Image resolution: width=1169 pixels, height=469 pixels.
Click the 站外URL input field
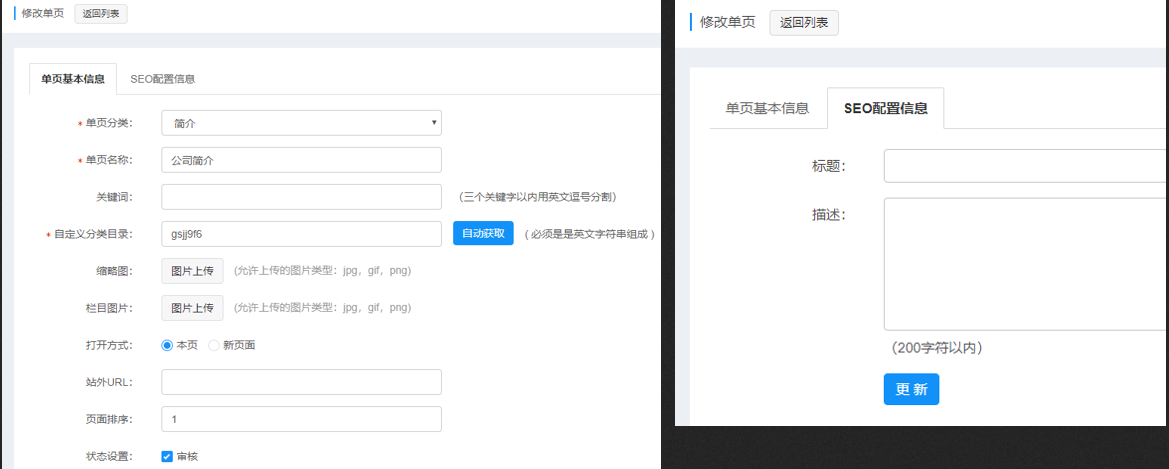point(301,382)
